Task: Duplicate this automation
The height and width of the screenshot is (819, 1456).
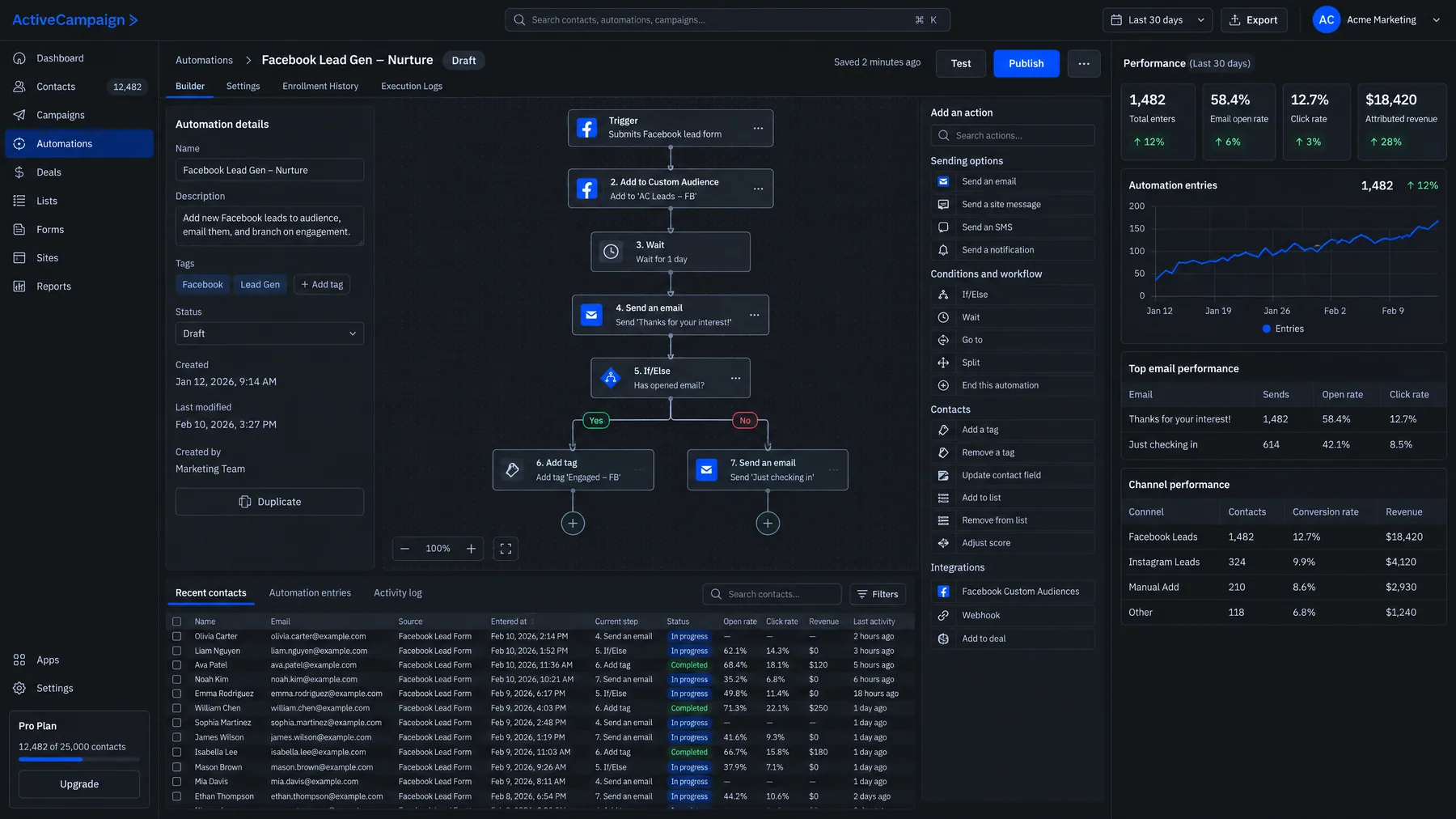Action: coord(269,502)
